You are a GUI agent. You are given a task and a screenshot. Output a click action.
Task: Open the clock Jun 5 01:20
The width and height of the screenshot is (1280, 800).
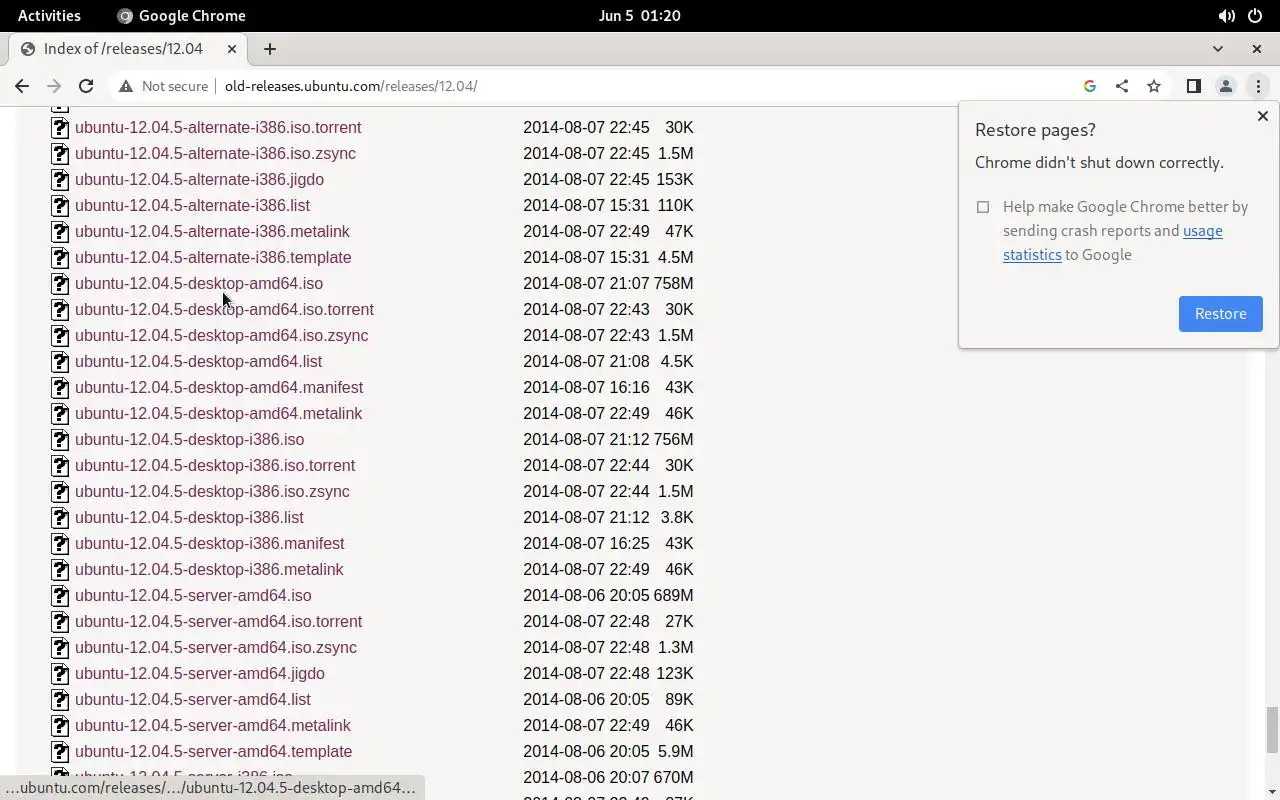640,16
